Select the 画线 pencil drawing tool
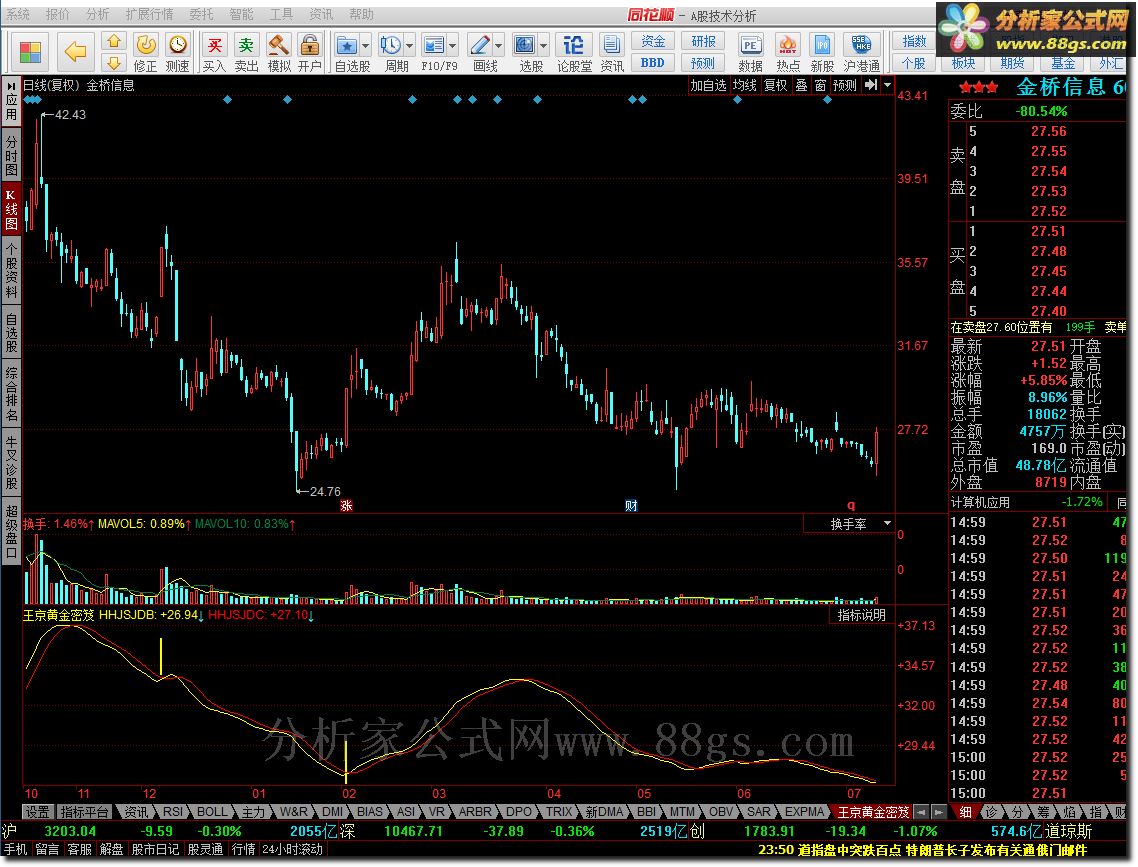This screenshot has width=1138, height=867. point(480,45)
